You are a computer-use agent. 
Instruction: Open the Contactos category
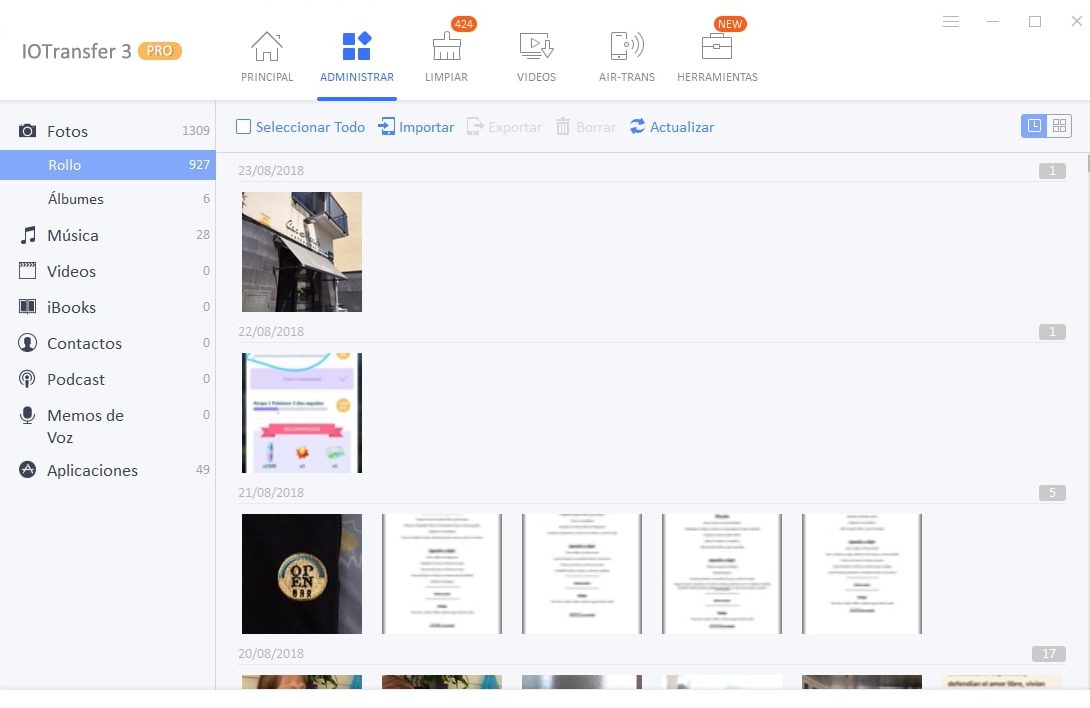108,343
